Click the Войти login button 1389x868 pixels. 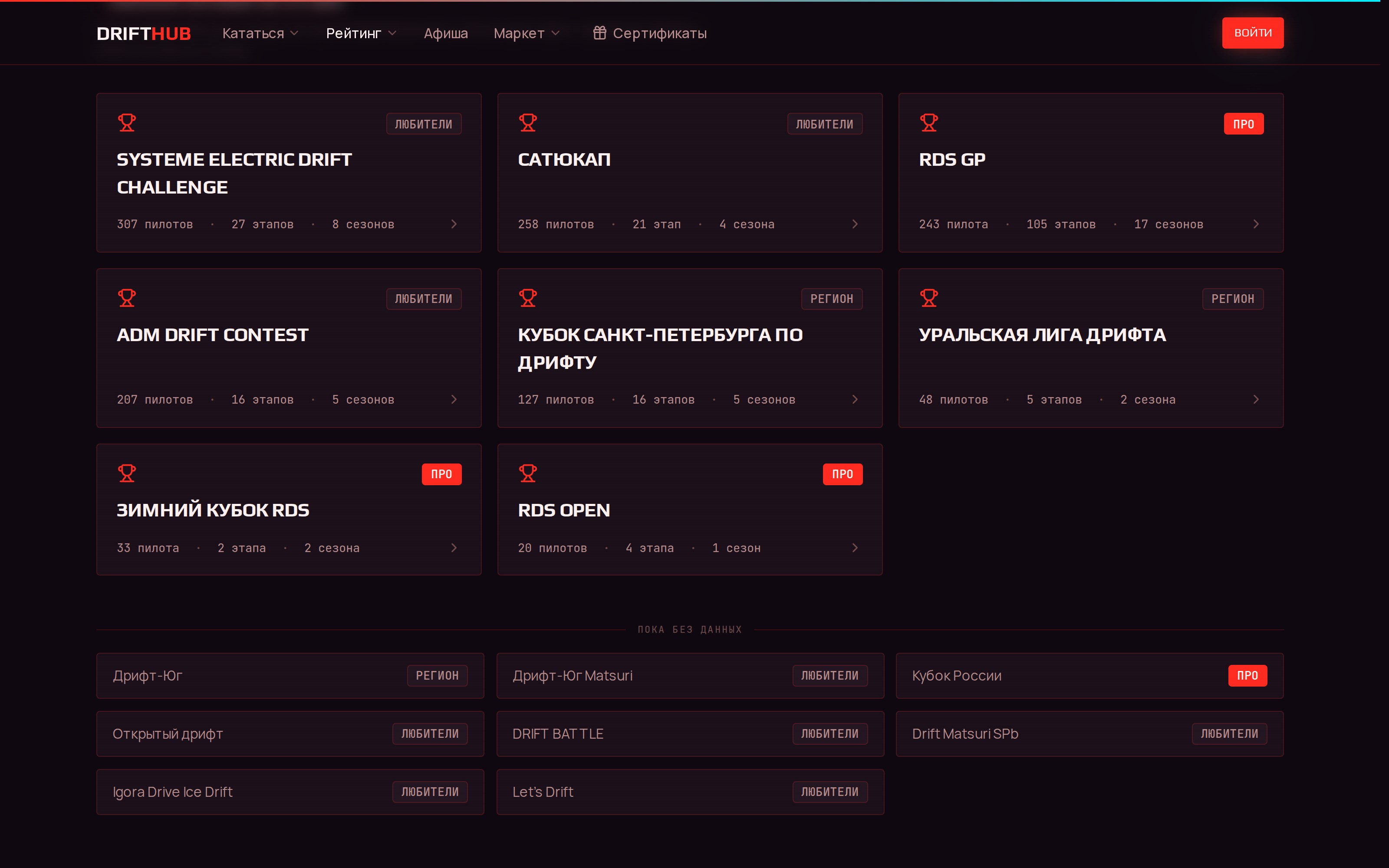point(1252,33)
